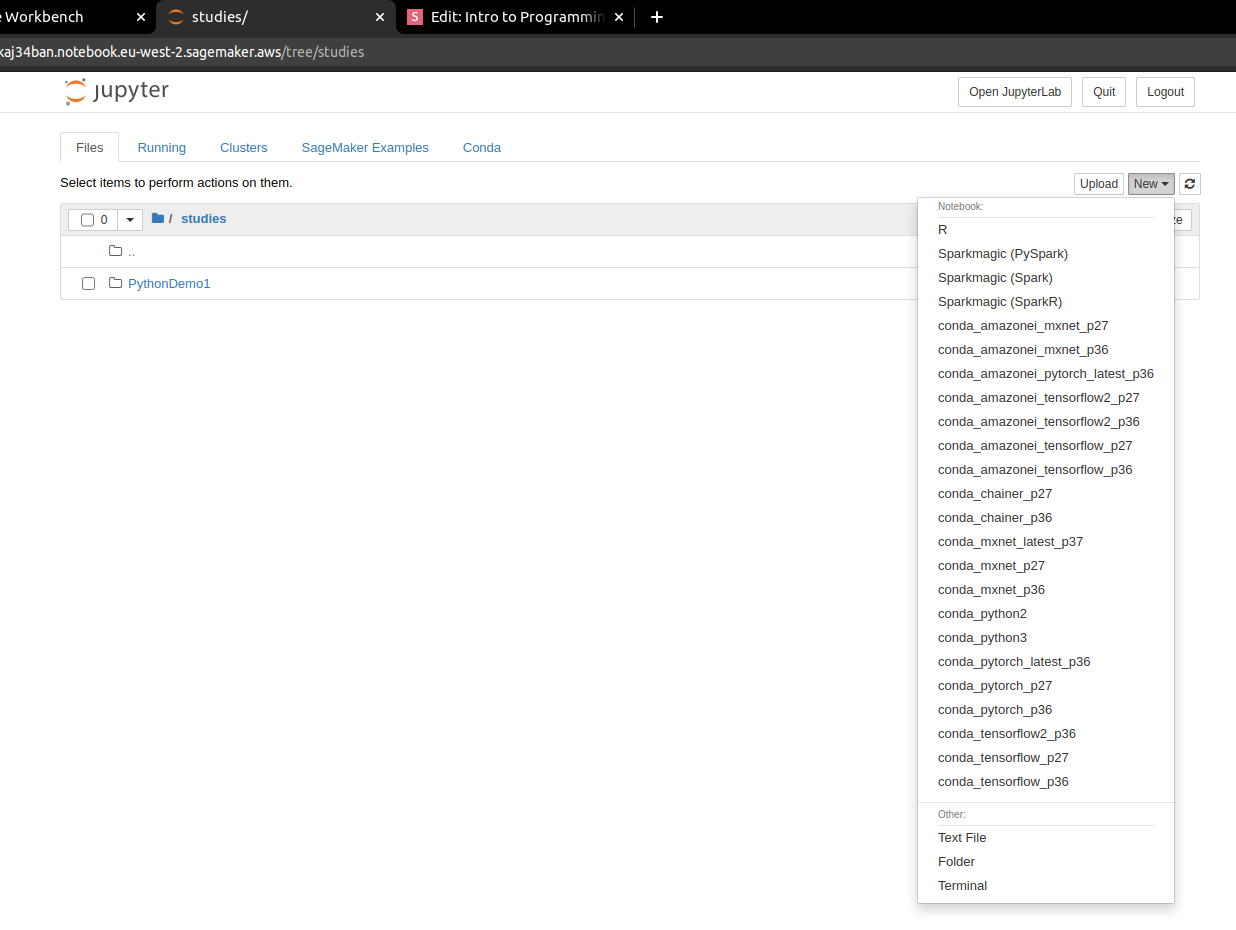Choose conda_mxnet_latest_p37 kernel

point(1046,542)
